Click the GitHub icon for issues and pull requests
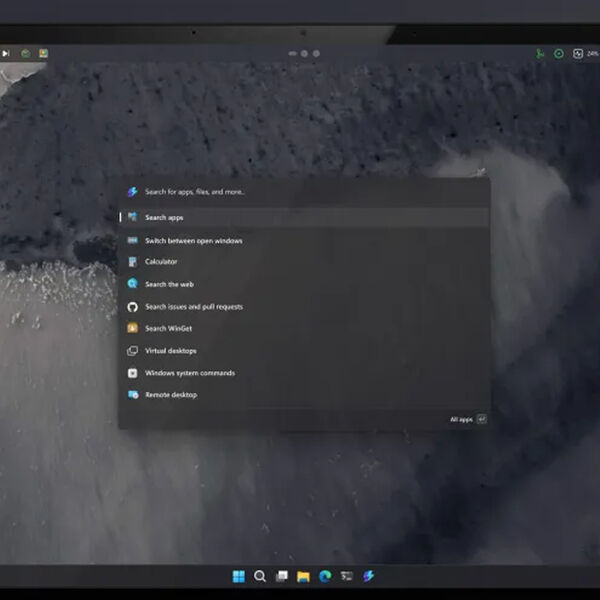Screen dimensions: 600x600 coord(132,307)
